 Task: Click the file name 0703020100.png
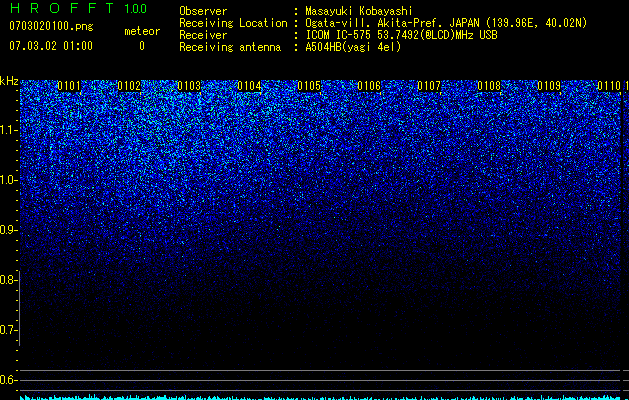point(51,26)
